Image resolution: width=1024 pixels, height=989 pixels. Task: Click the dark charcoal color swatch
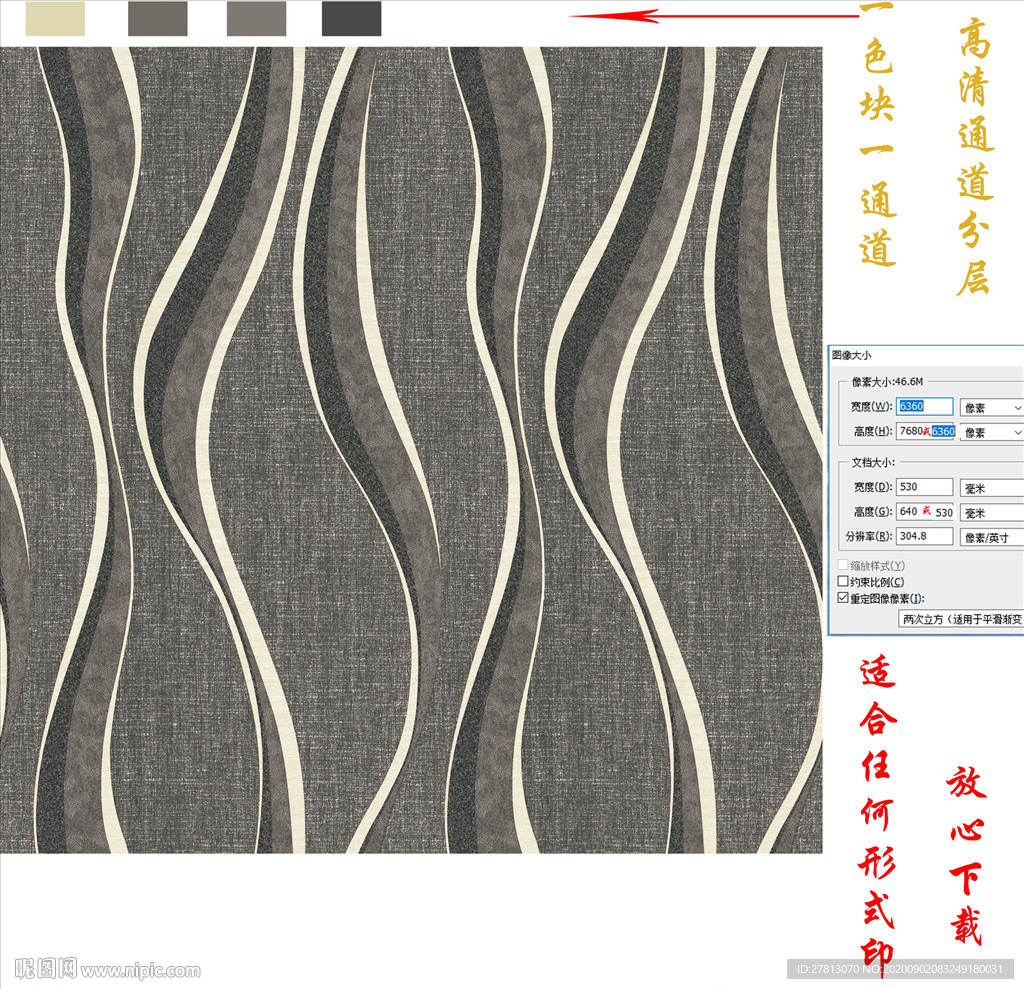point(351,18)
